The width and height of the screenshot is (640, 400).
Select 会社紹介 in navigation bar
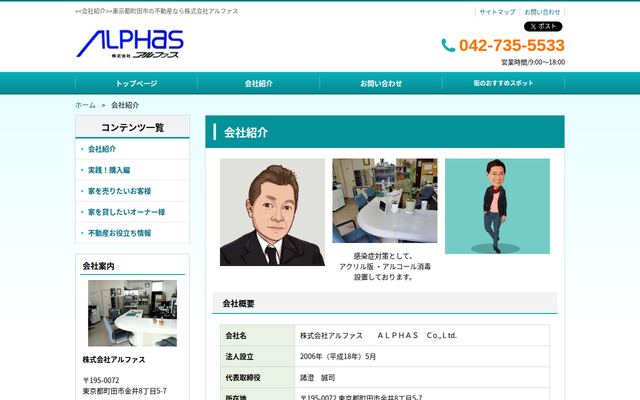click(x=258, y=83)
